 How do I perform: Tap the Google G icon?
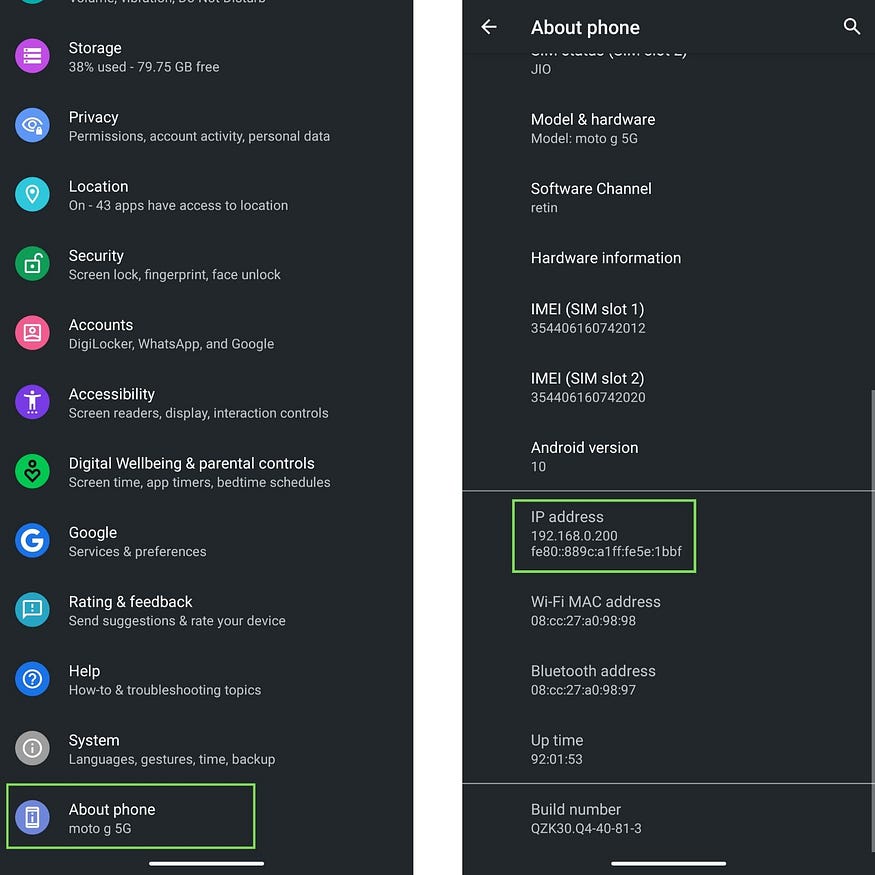(32, 540)
